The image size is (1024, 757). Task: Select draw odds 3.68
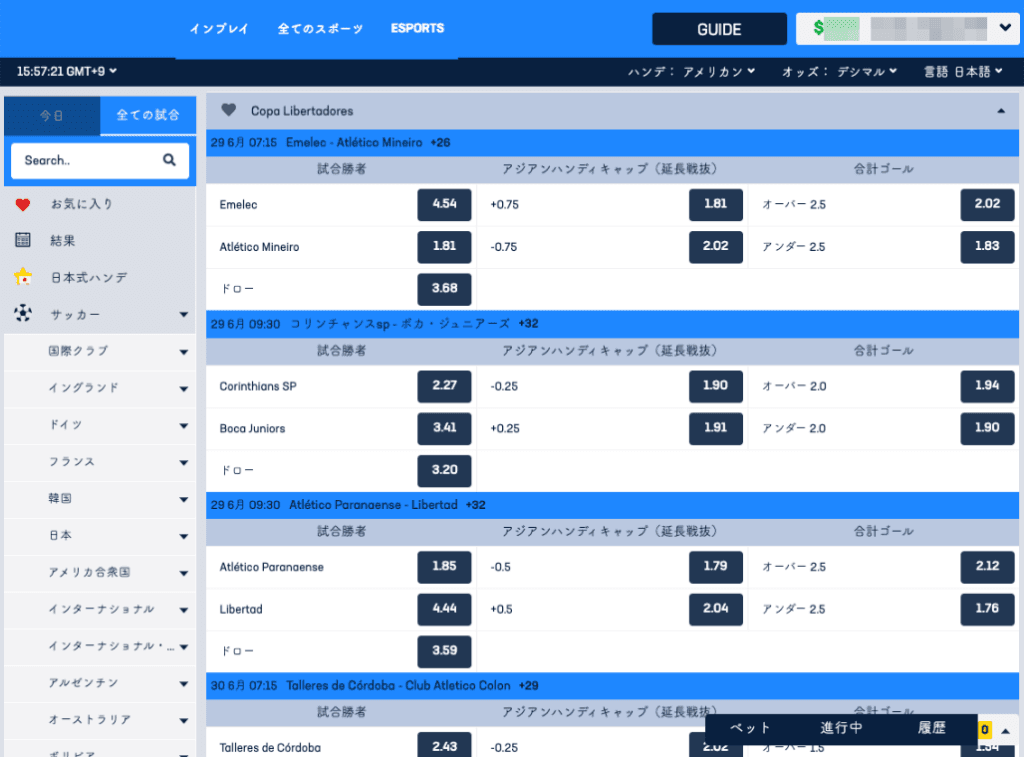click(x=444, y=289)
